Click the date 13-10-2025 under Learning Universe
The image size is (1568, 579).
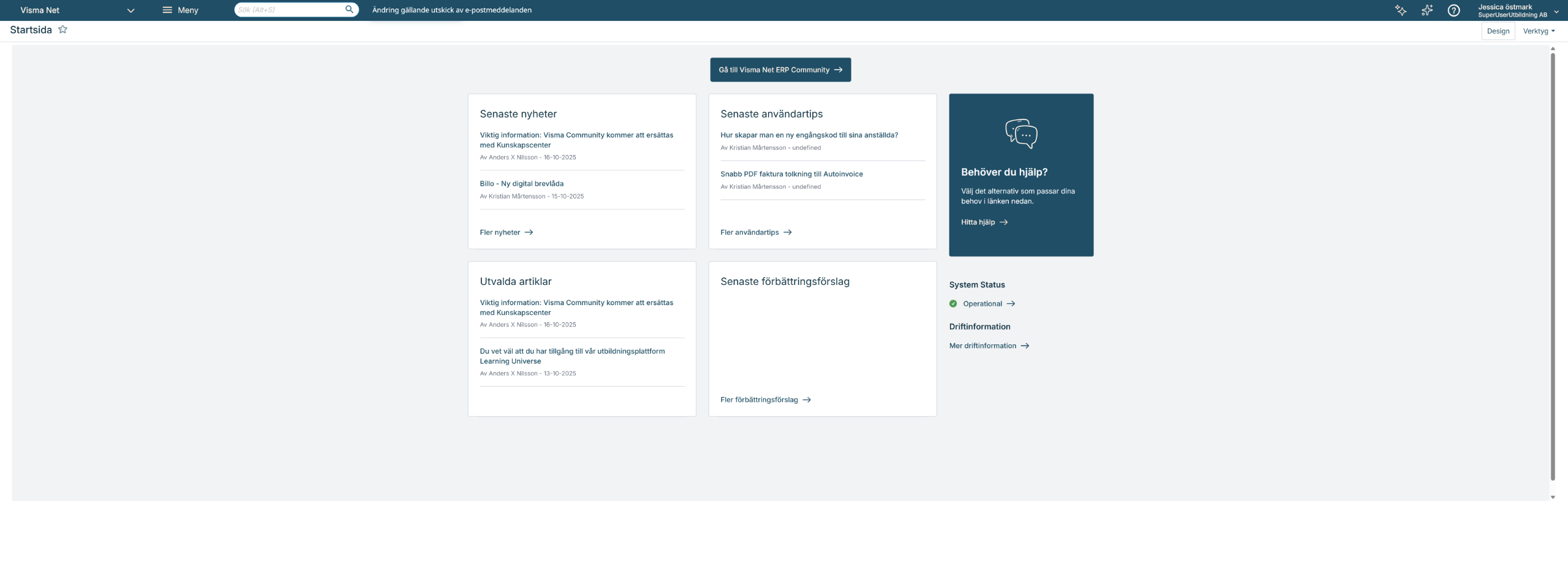pyautogui.click(x=560, y=374)
